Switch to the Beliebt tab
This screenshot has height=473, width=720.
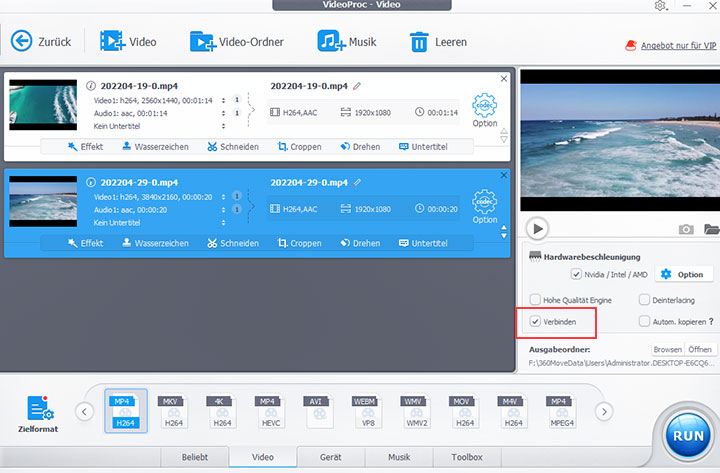tap(195, 457)
